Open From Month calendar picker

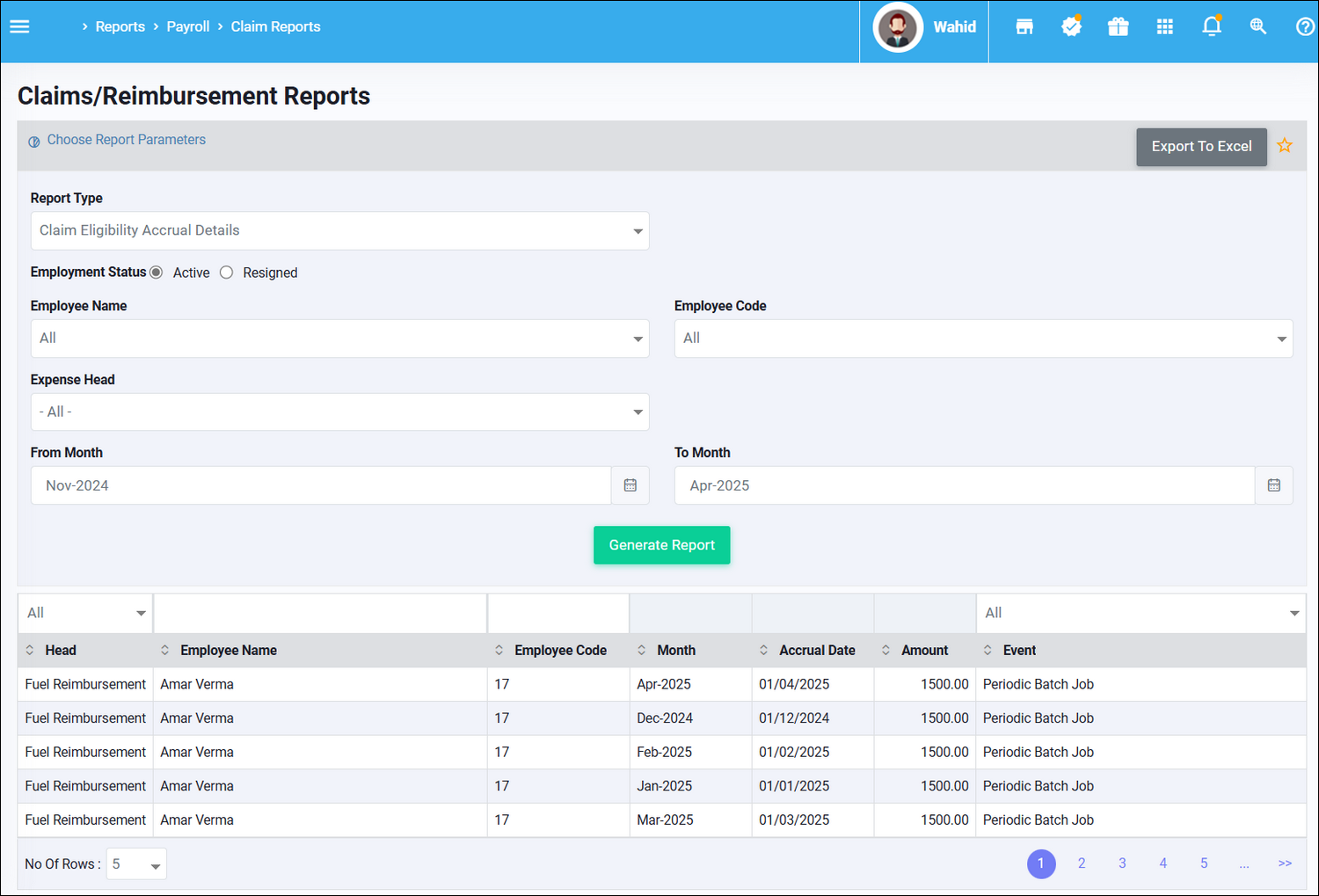point(630,485)
